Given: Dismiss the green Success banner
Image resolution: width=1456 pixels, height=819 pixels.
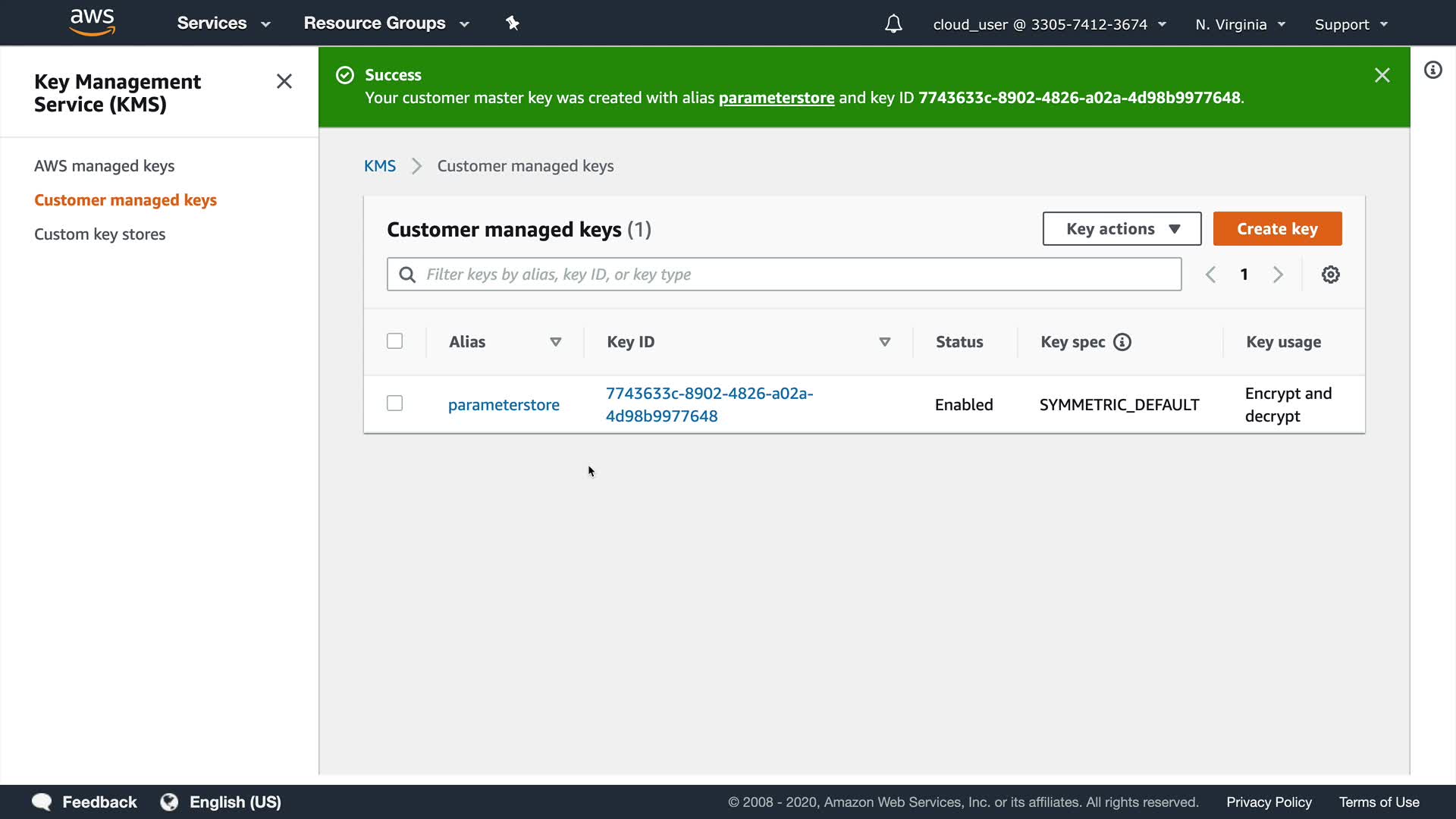Looking at the screenshot, I should (1382, 75).
